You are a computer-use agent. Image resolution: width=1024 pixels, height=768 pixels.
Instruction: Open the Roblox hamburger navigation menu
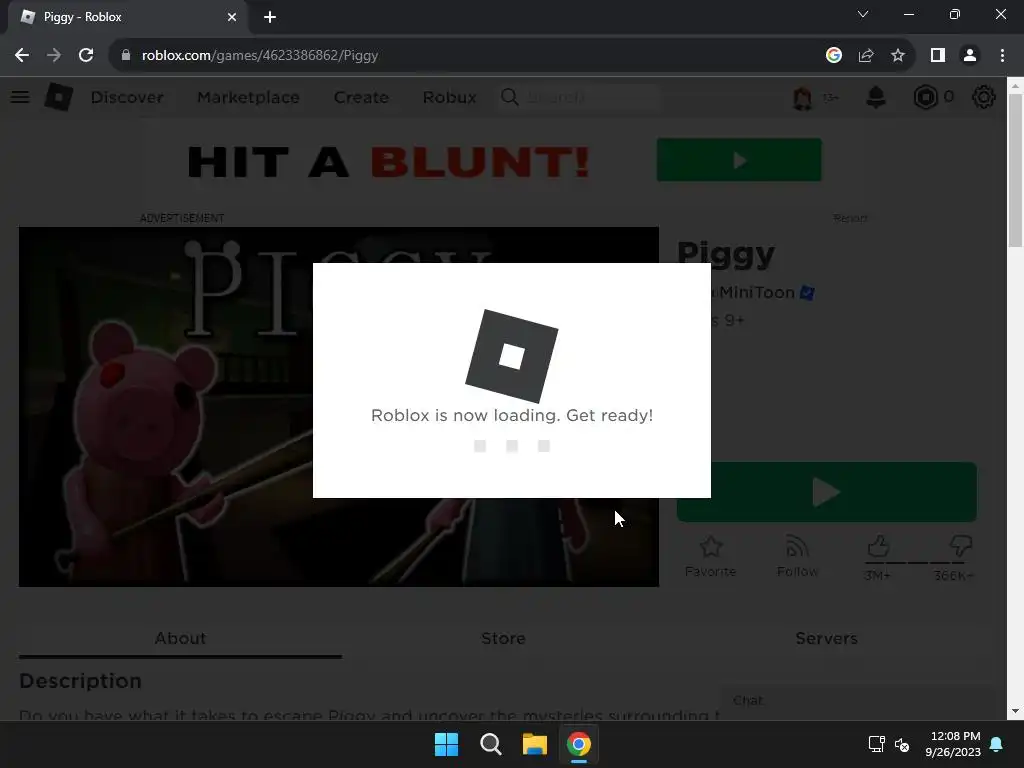pyautogui.click(x=20, y=97)
